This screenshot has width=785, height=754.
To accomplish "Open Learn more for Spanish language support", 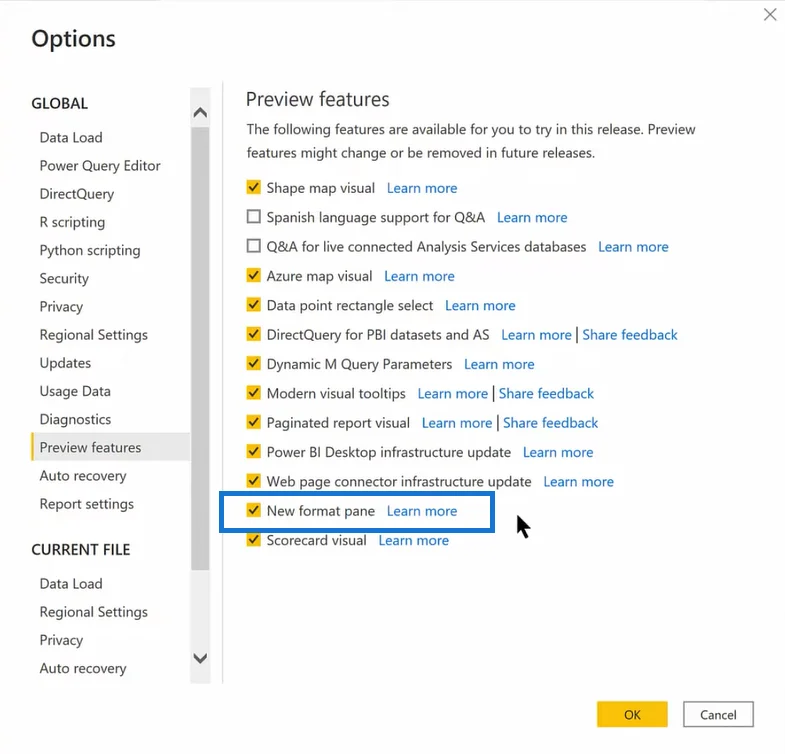I will point(532,218).
